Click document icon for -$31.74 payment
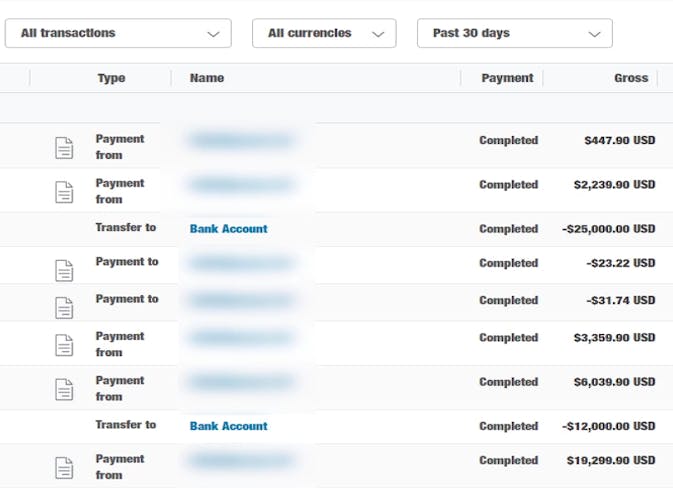 coord(64,307)
